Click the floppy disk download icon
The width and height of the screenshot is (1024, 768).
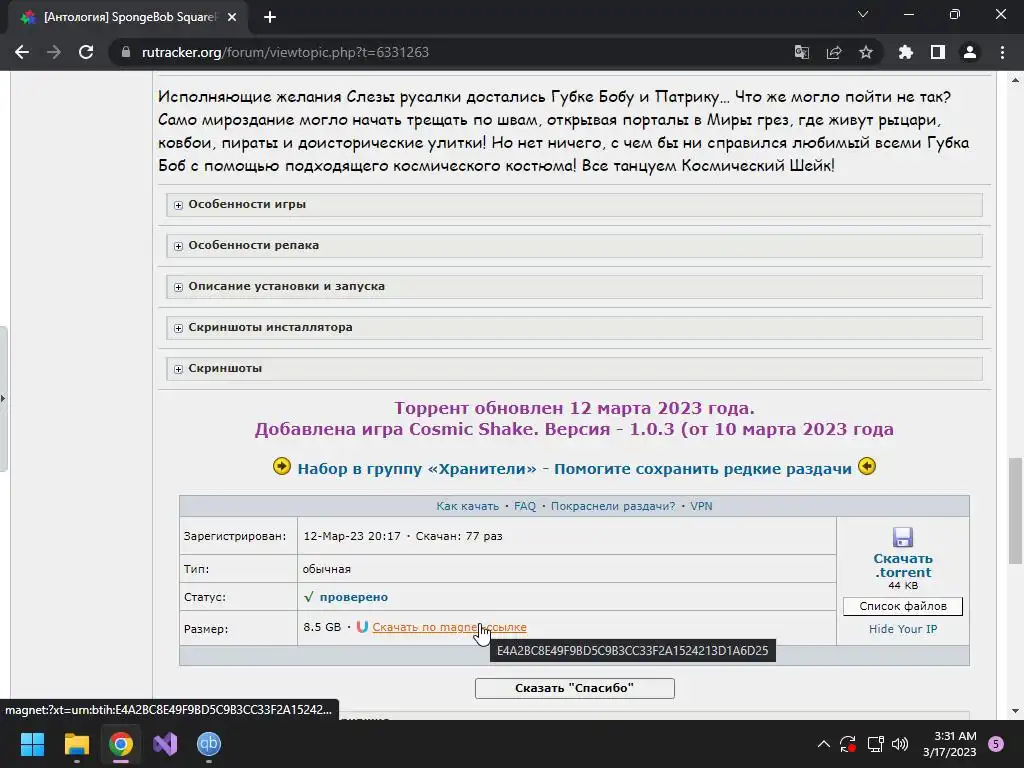coord(903,537)
